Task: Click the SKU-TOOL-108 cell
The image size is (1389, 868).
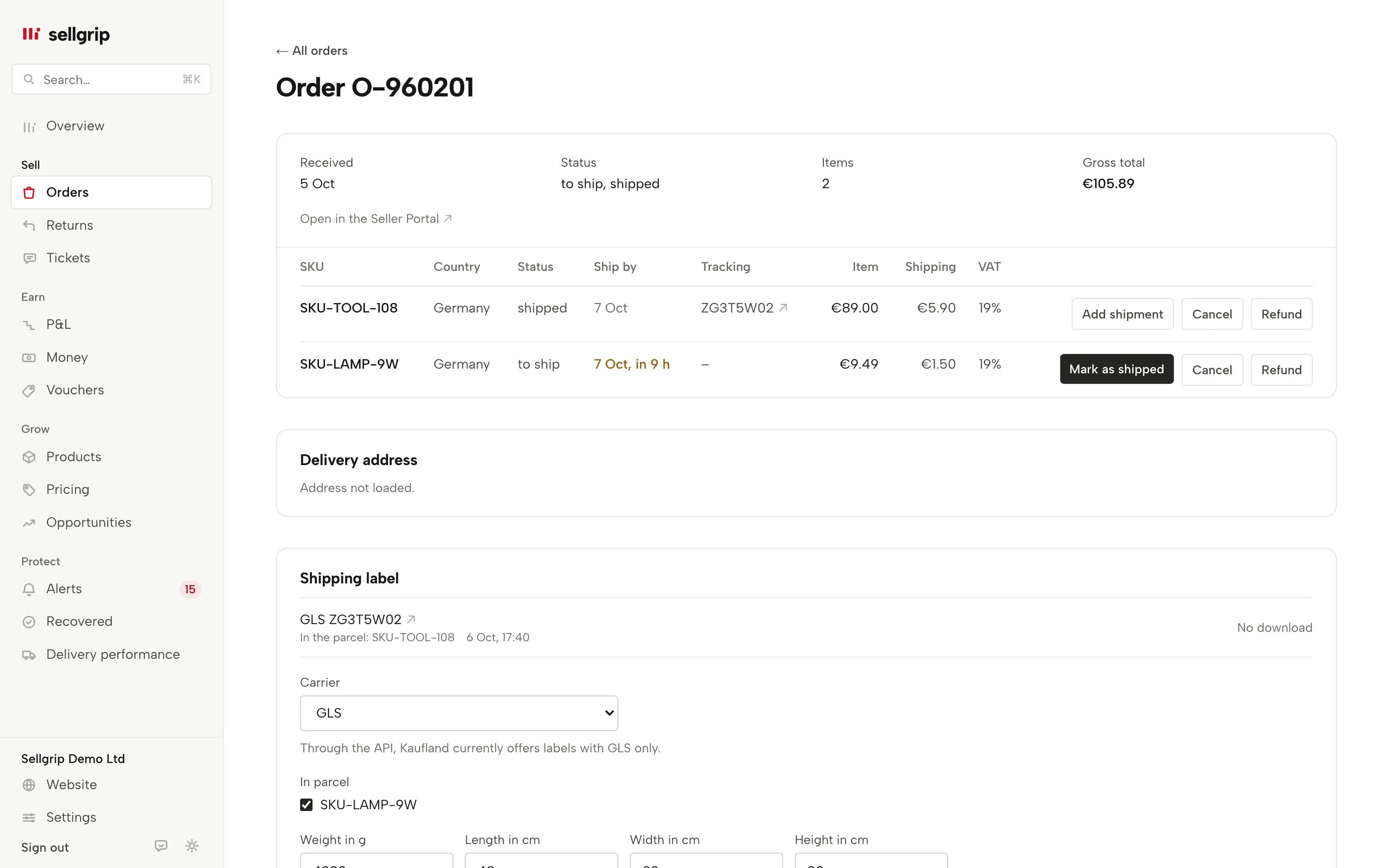Action: pos(349,308)
